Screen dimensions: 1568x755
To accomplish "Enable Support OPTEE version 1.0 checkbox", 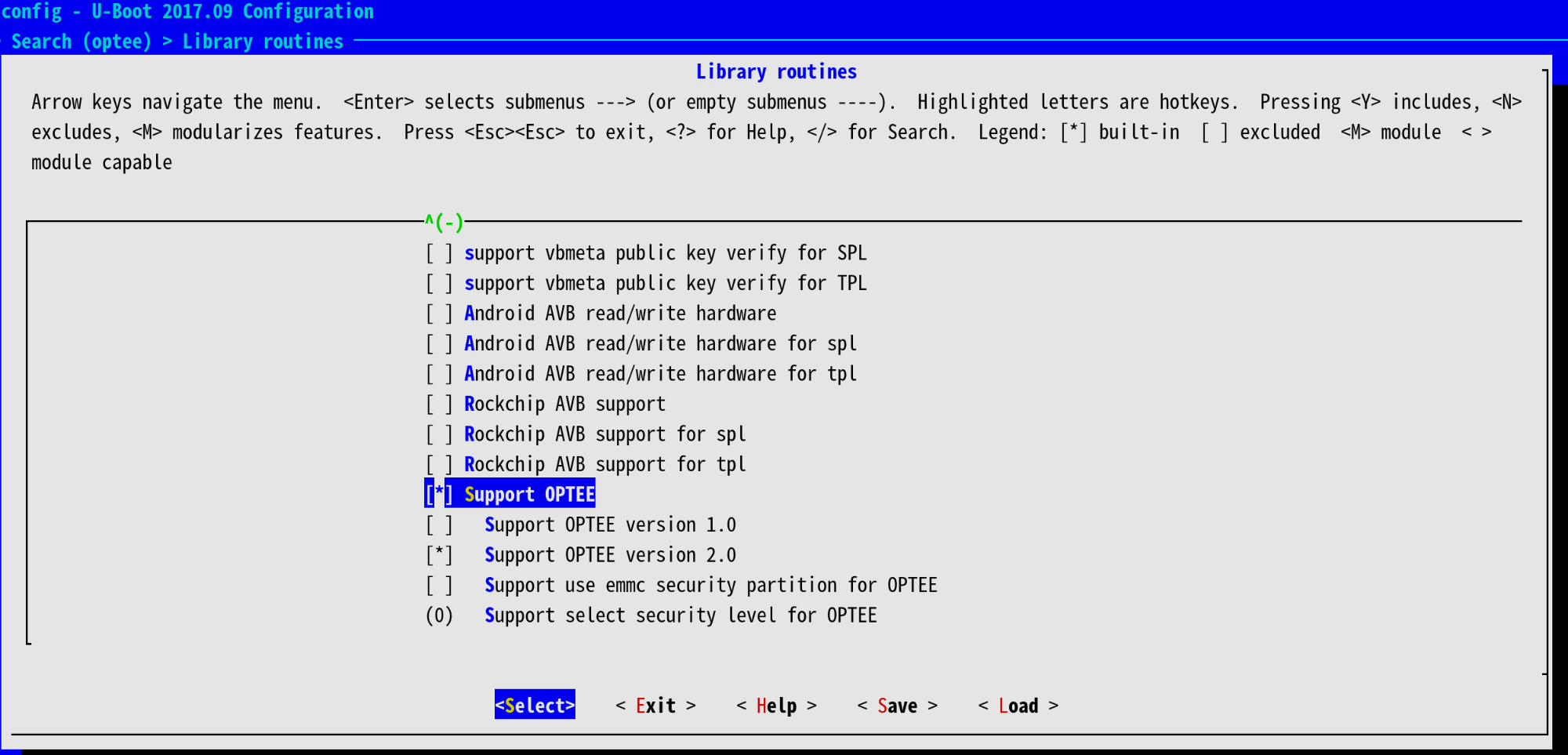I will [439, 525].
